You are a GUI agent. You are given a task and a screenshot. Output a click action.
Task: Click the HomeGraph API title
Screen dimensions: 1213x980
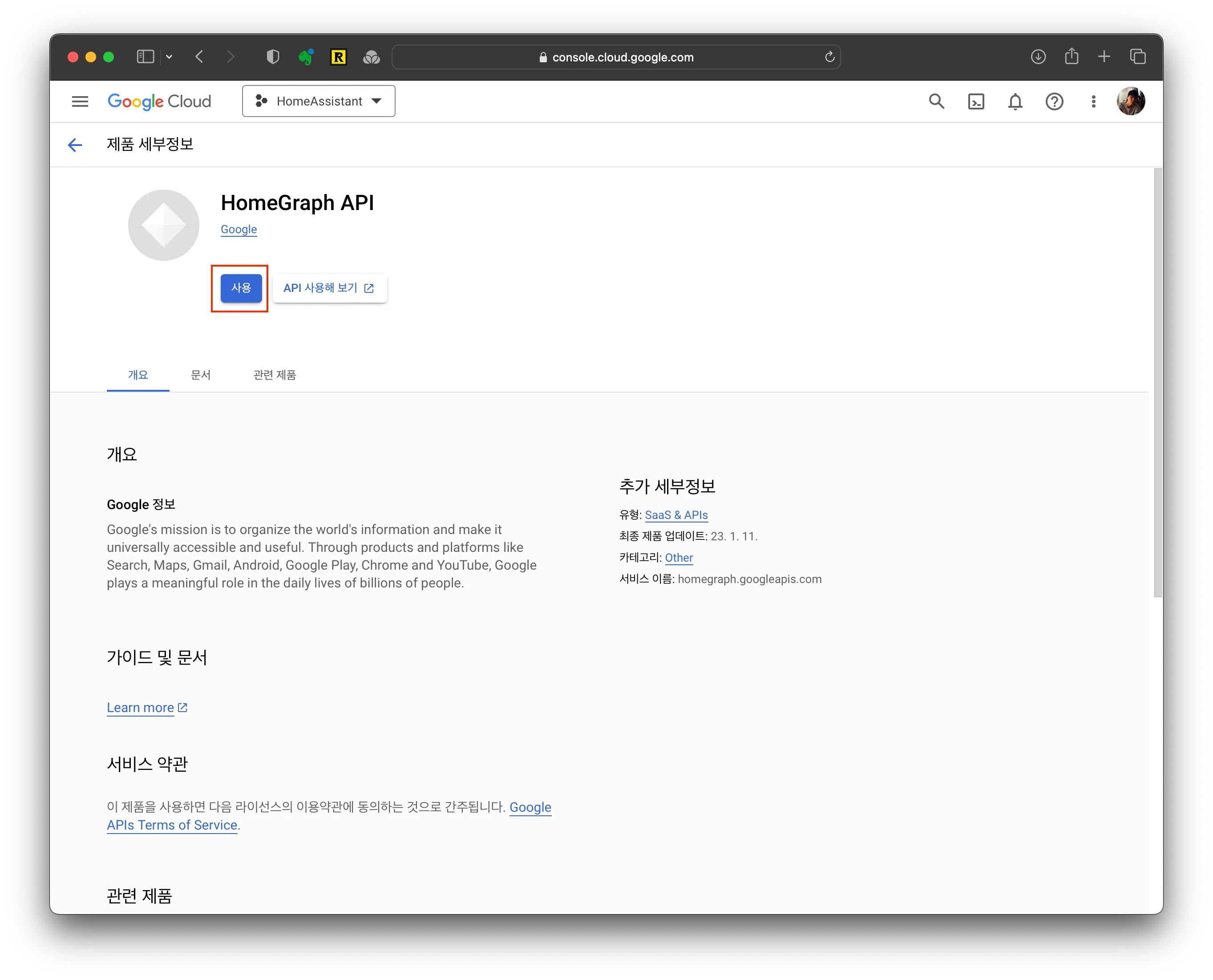coord(297,202)
